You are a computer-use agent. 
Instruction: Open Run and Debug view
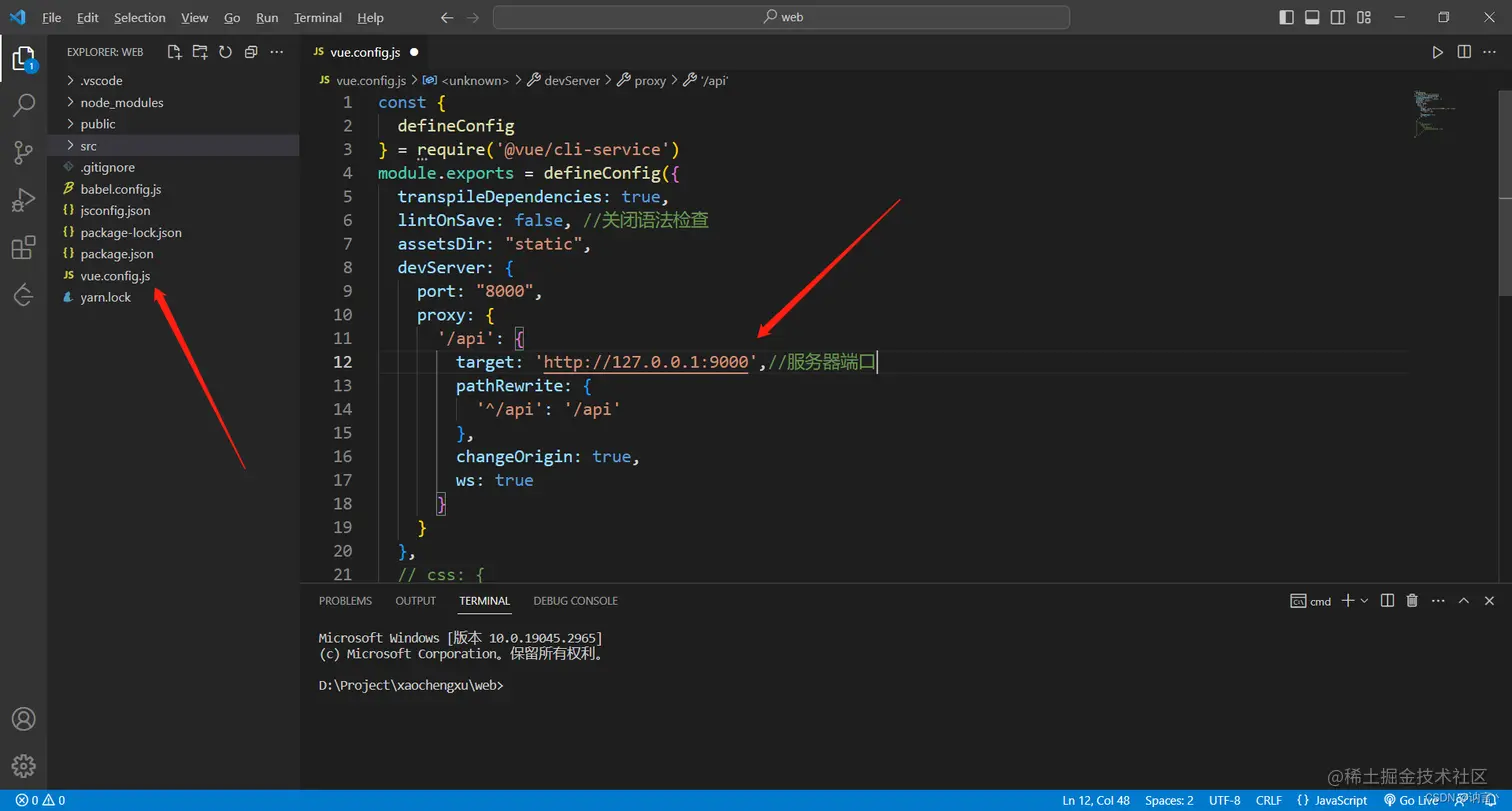click(x=23, y=200)
